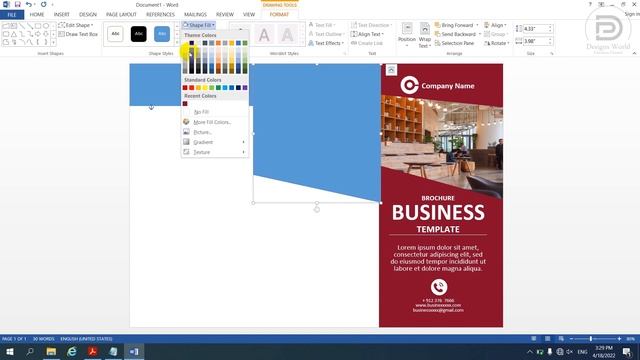Choose Picture fill option
This screenshot has height=360, width=640.
tap(215, 132)
